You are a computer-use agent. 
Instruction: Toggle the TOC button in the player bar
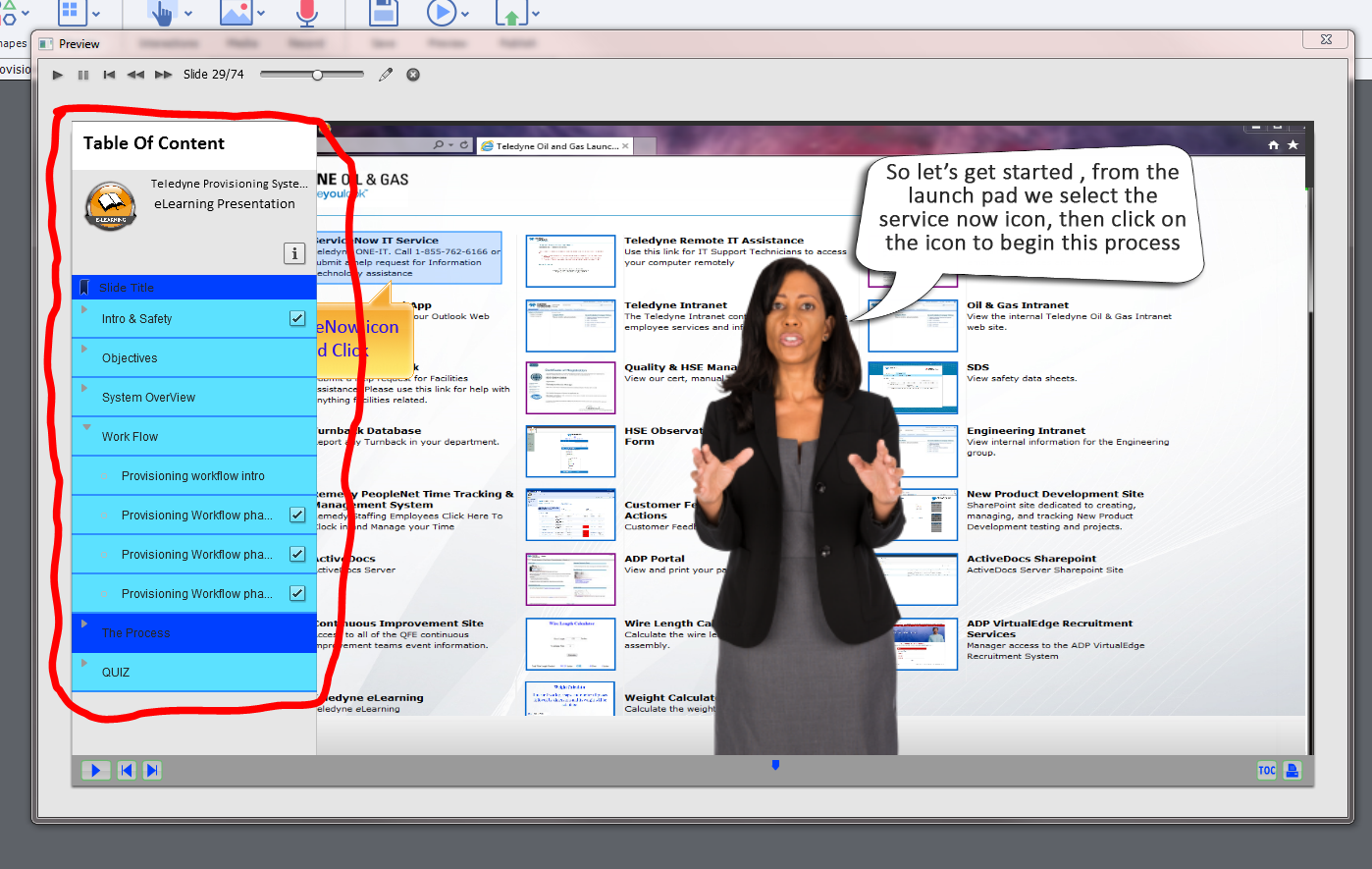[x=1267, y=771]
